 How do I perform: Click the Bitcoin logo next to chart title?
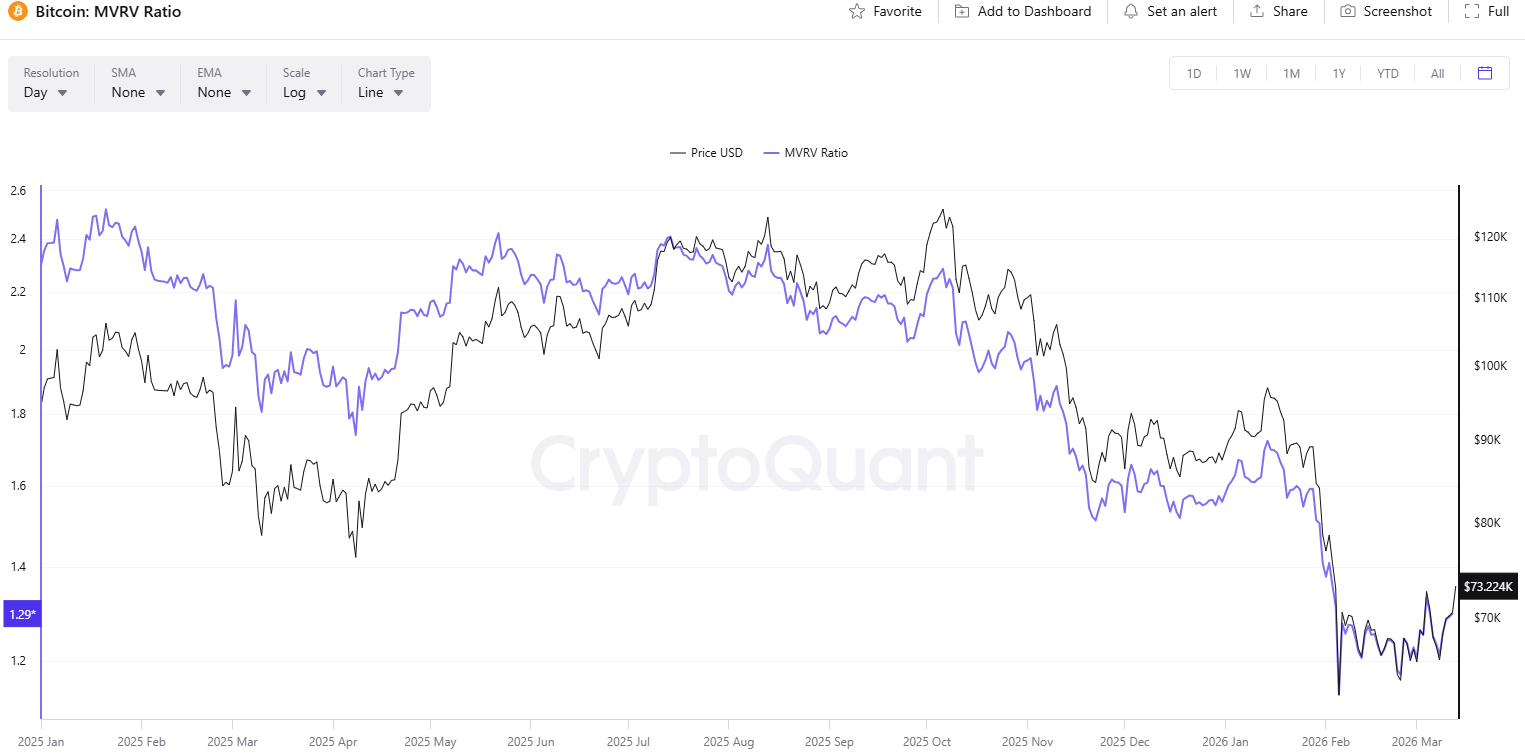[x=17, y=11]
